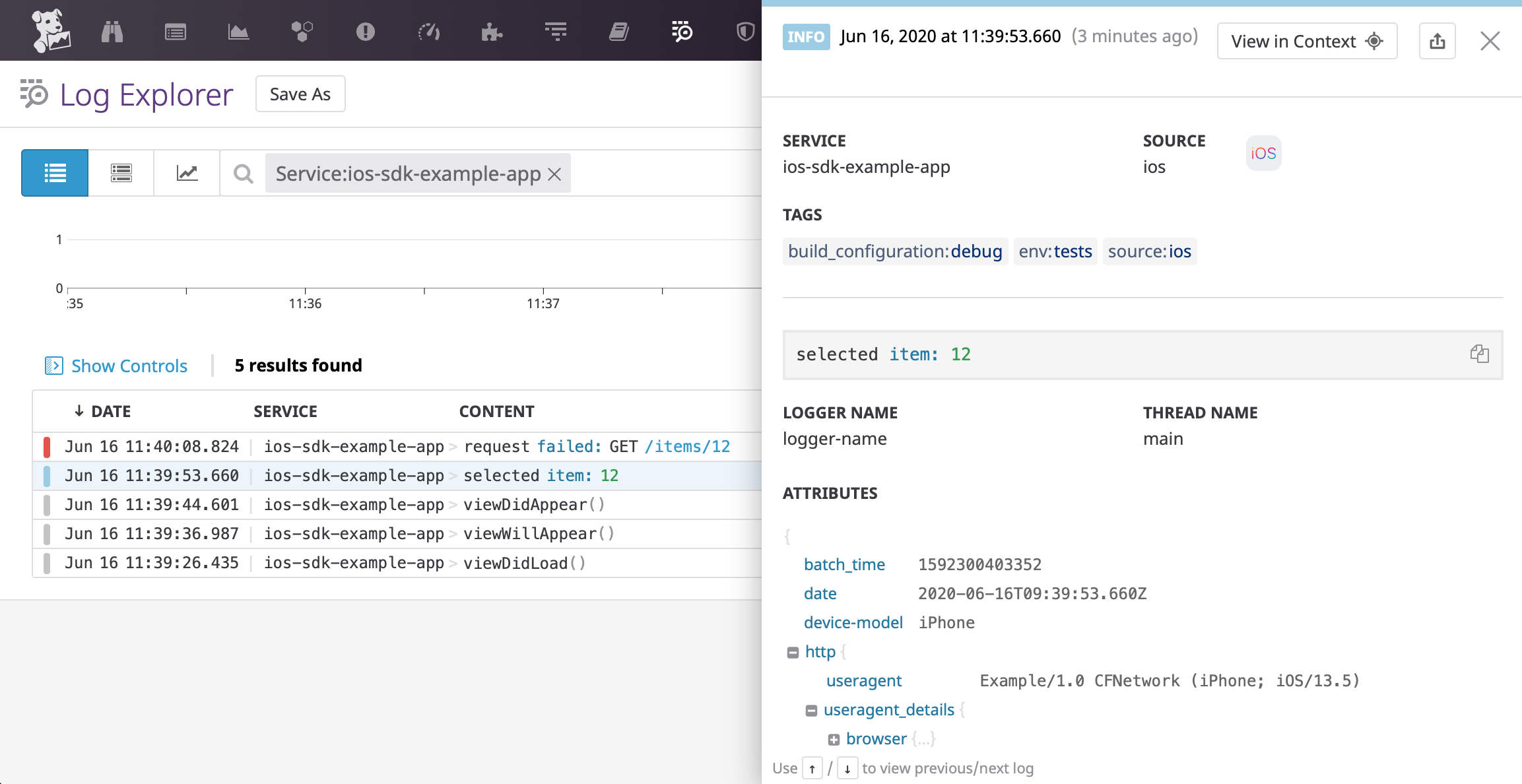
Task: Open the Events stream from top navigation
Action: coord(175,30)
